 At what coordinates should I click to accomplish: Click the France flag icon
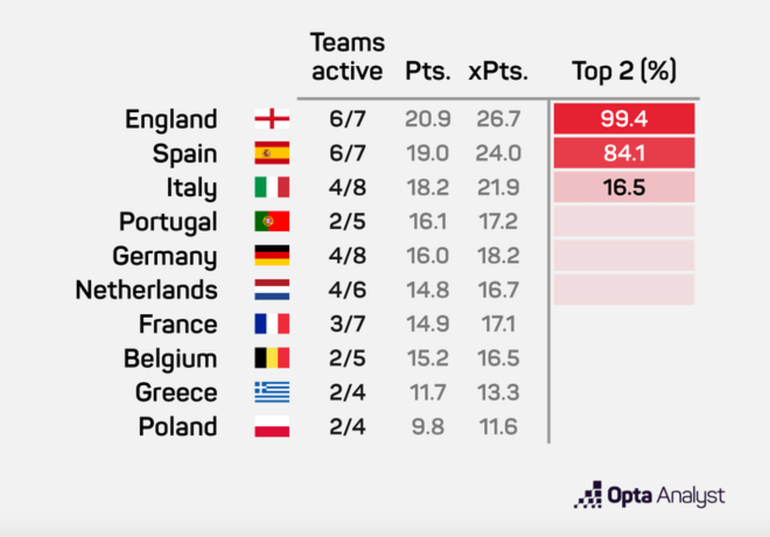pyautogui.click(x=272, y=324)
